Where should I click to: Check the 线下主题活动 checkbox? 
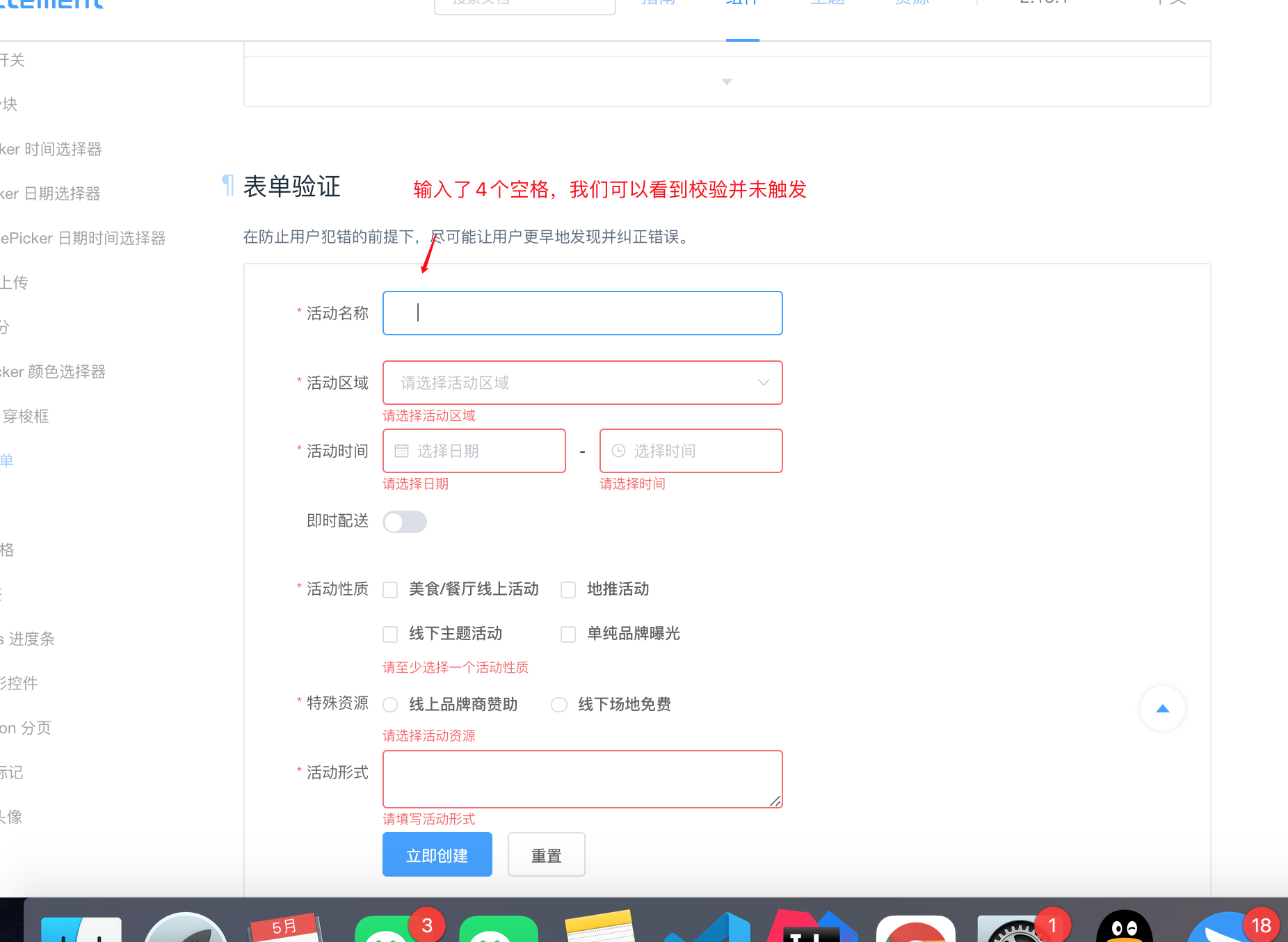(x=390, y=634)
